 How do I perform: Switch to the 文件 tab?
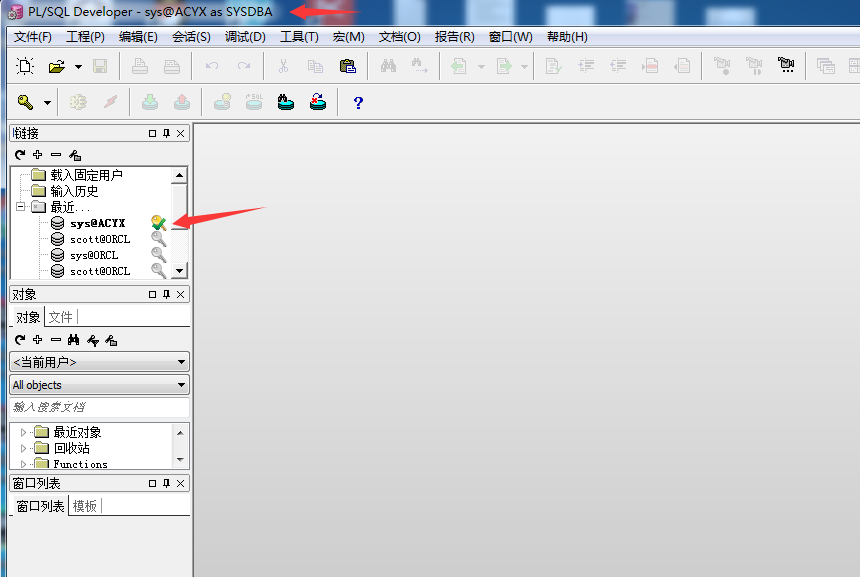[x=60, y=317]
